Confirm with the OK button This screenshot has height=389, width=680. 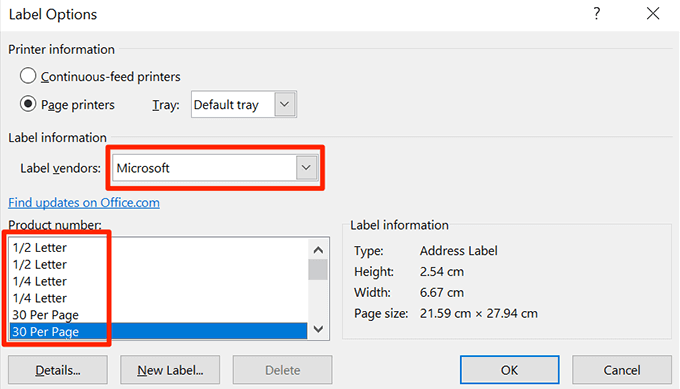coord(510,370)
